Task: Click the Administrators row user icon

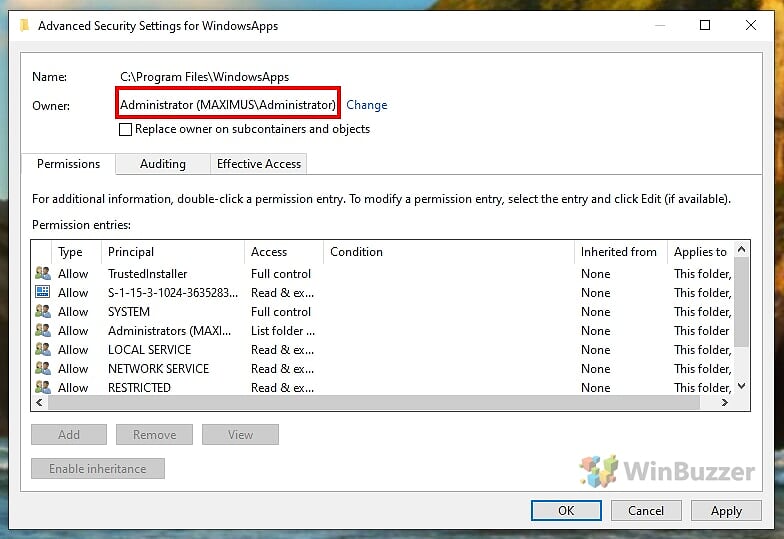Action: click(x=43, y=330)
